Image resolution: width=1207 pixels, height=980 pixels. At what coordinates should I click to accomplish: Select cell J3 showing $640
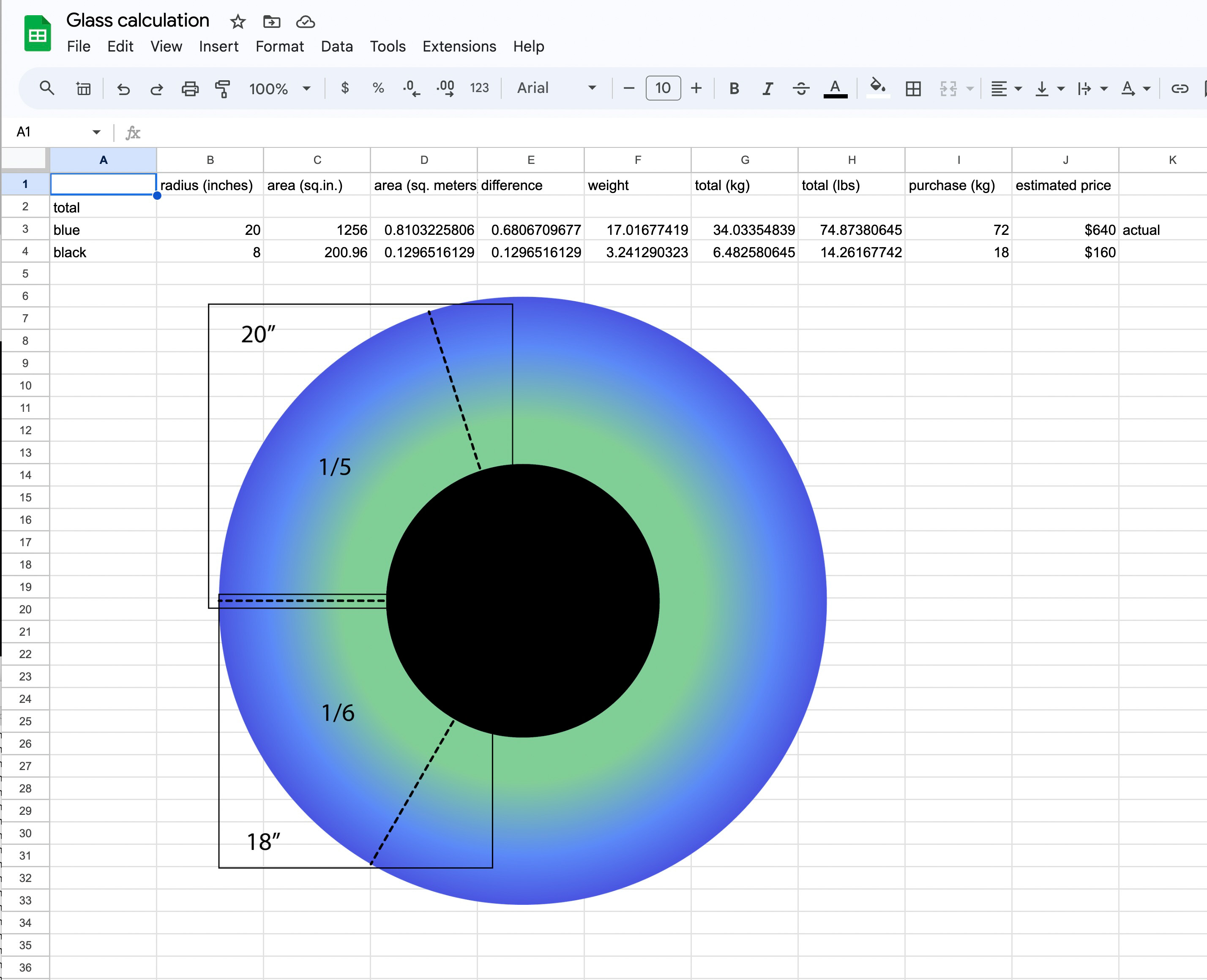pyautogui.click(x=1065, y=230)
